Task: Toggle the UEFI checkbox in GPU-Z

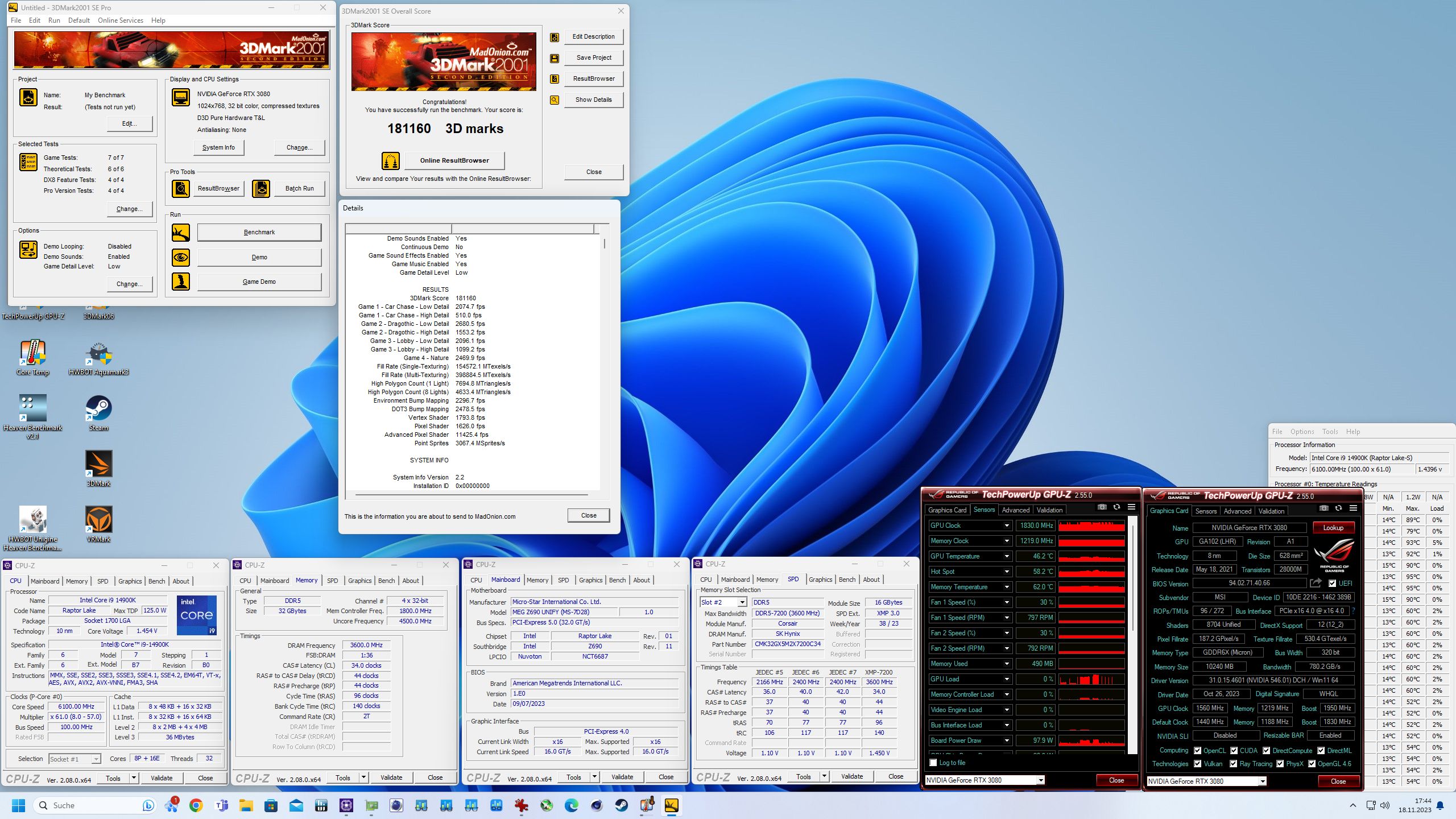Action: (x=1332, y=584)
